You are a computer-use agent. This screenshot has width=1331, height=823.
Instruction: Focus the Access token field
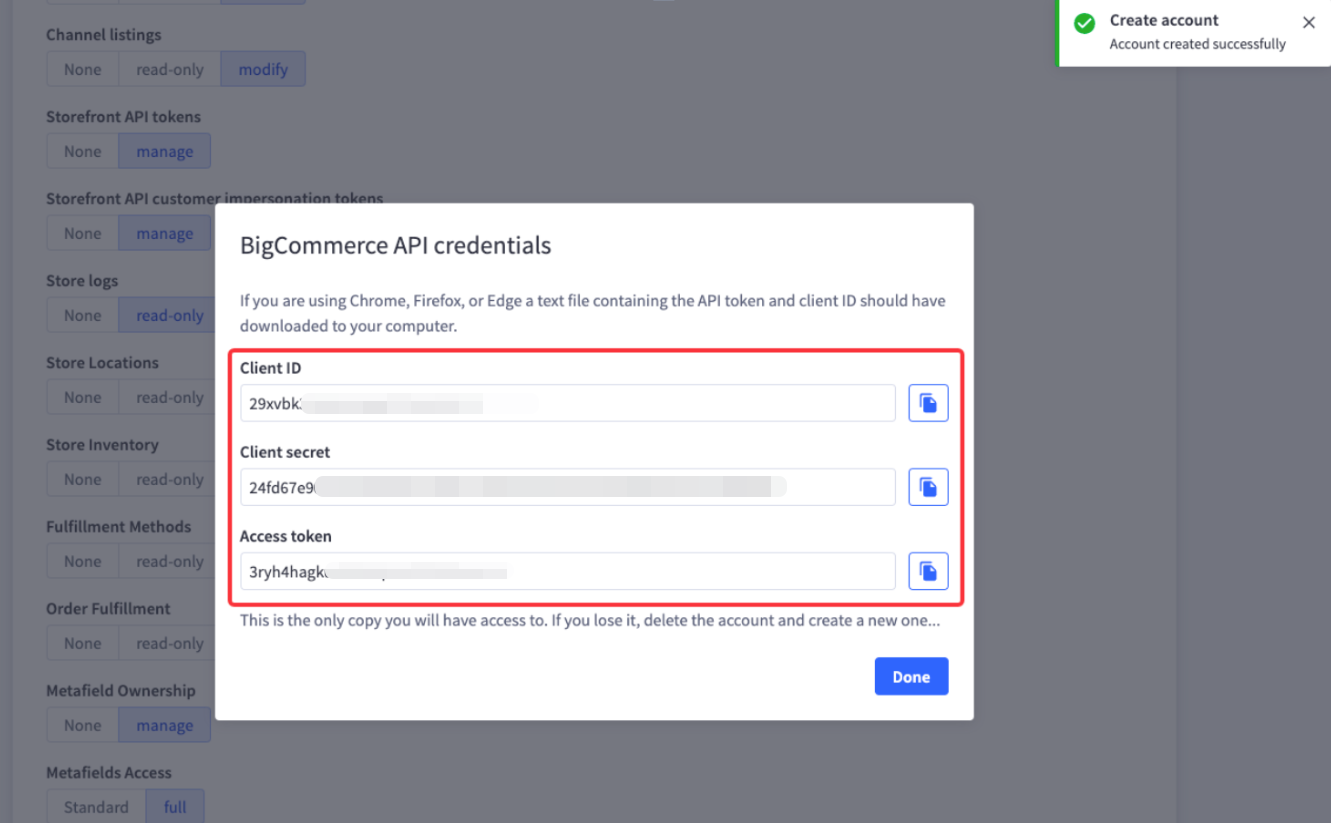pos(567,571)
